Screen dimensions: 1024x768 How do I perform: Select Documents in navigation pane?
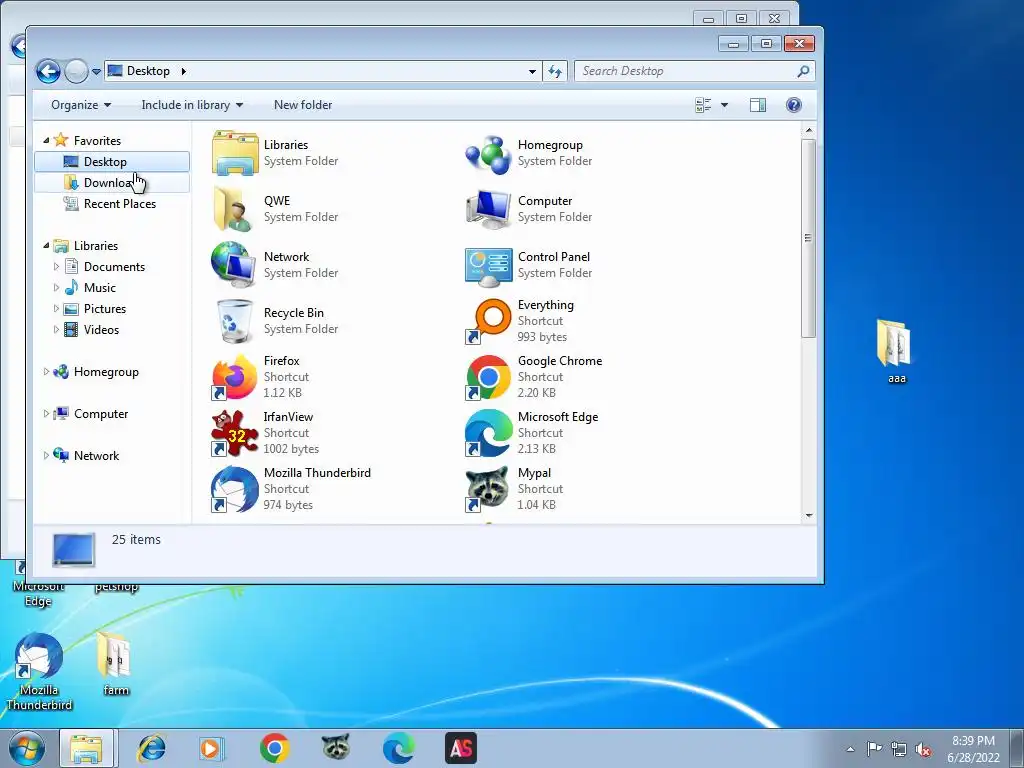114,266
